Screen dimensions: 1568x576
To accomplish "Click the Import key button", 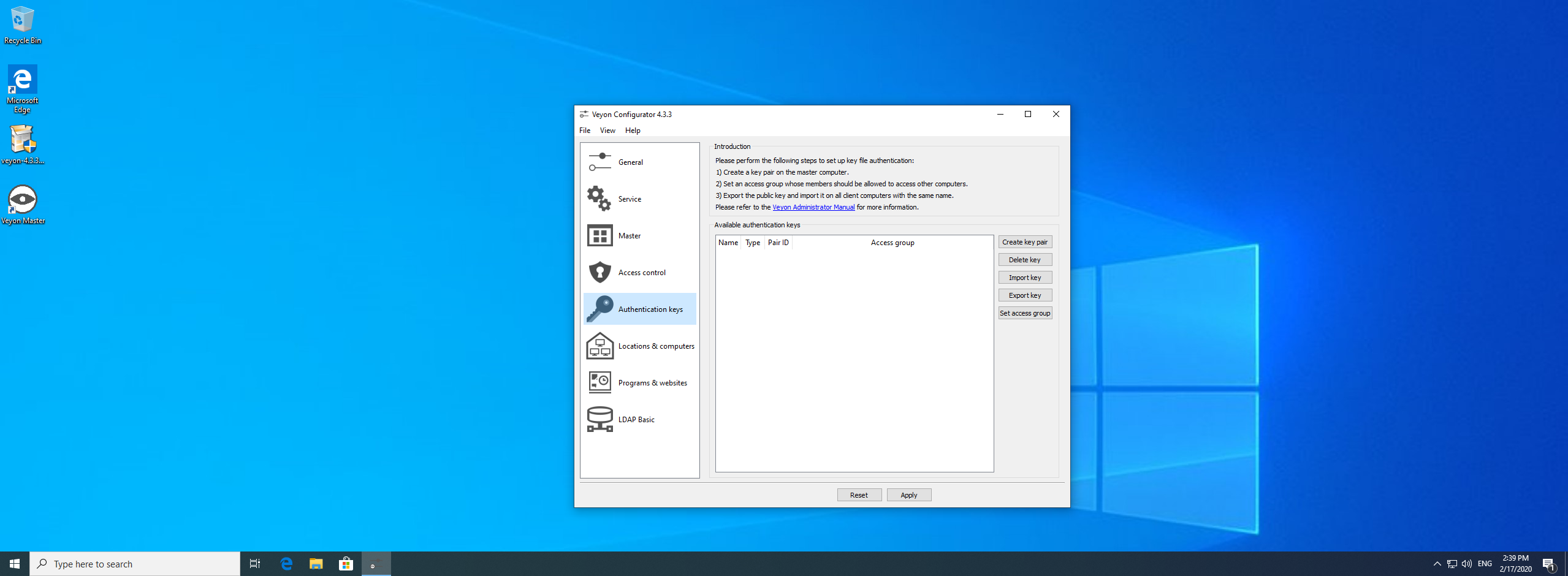I will click(x=1025, y=278).
